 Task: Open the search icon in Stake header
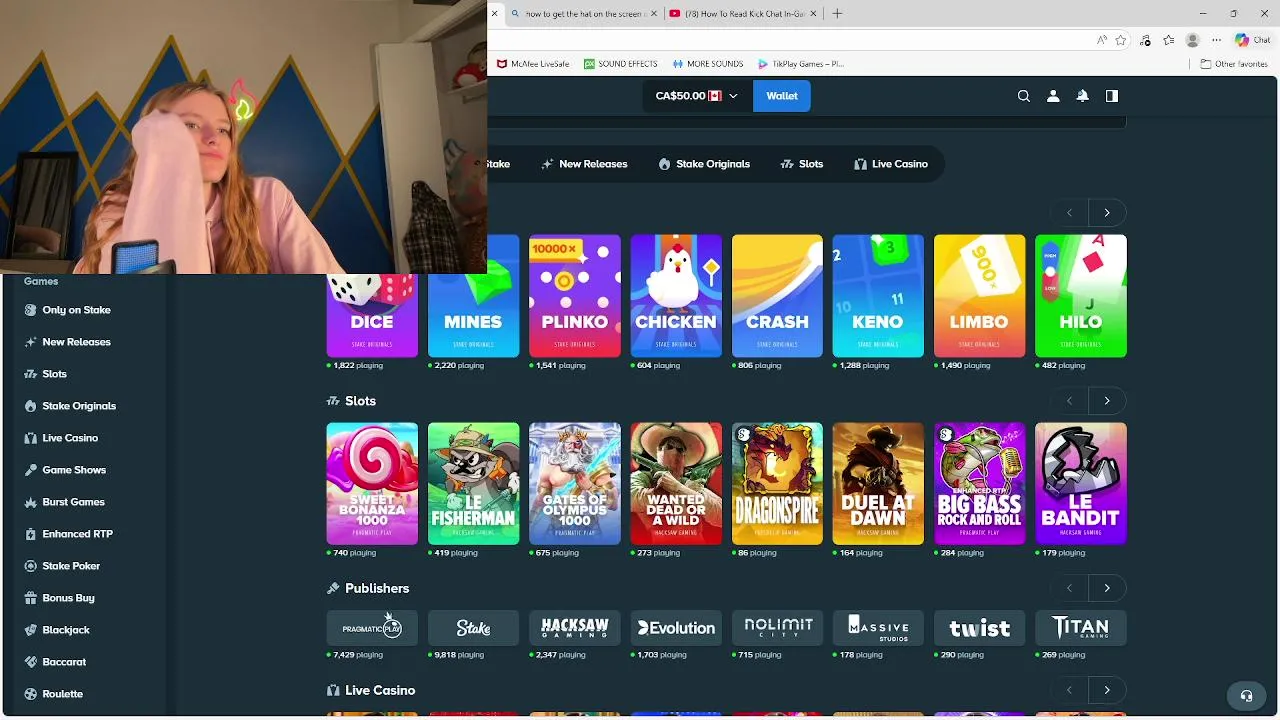pos(1023,96)
